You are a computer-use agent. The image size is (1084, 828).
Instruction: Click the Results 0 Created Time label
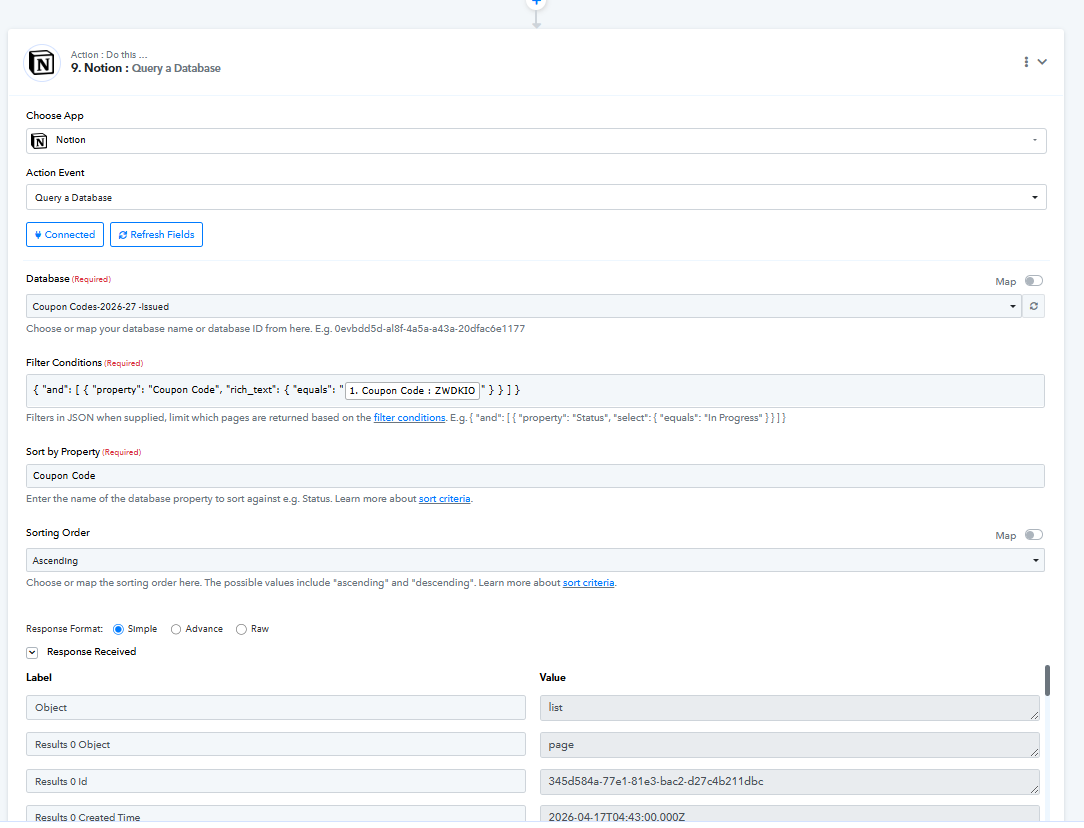(x=276, y=814)
